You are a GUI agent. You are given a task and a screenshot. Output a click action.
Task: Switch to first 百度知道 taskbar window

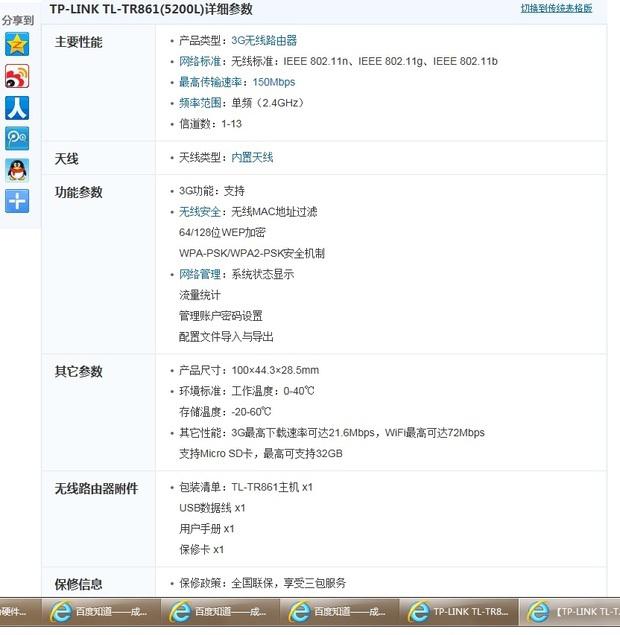click(101, 612)
